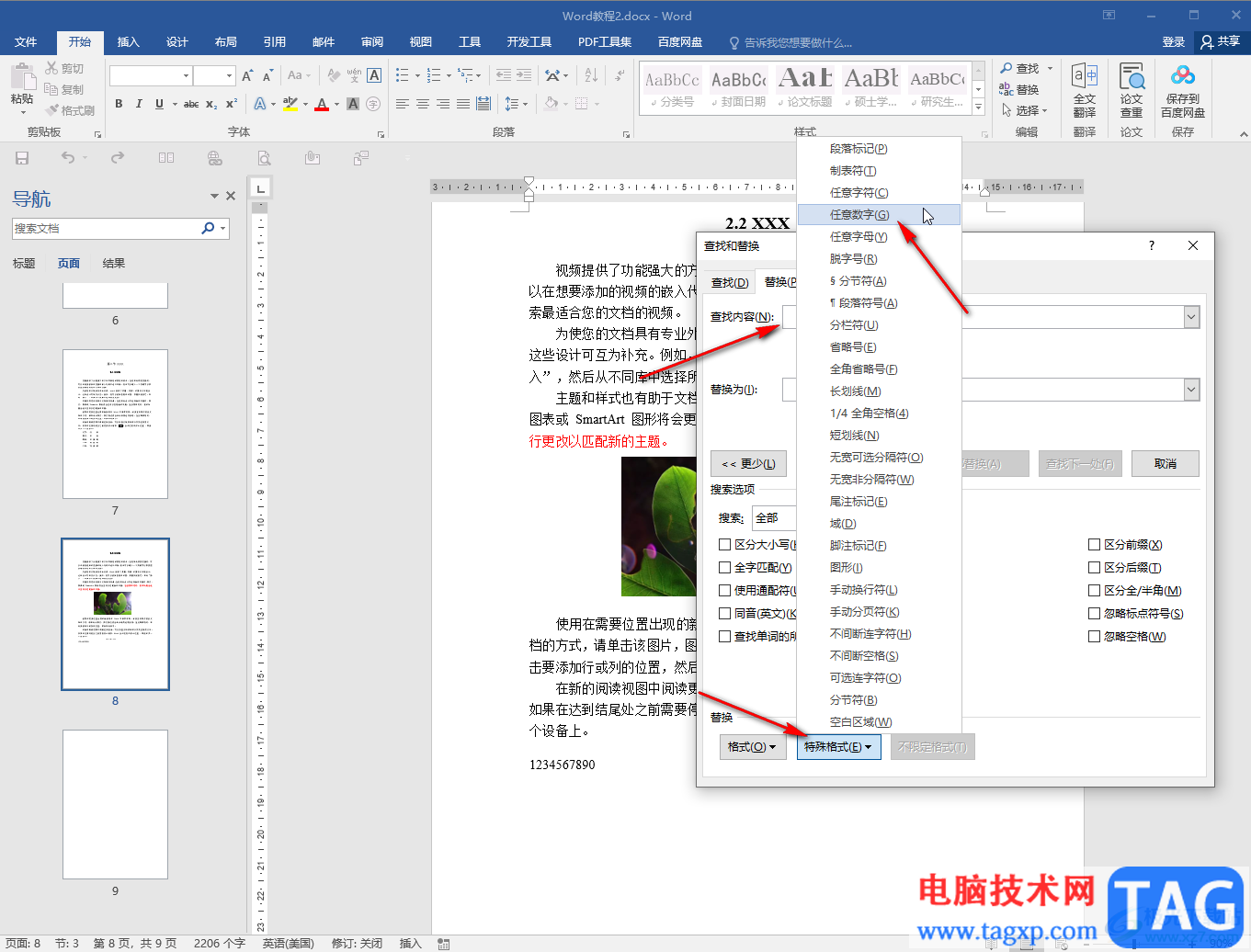
Task: Choose 任意数字(G) from the special menu
Action: (x=879, y=215)
